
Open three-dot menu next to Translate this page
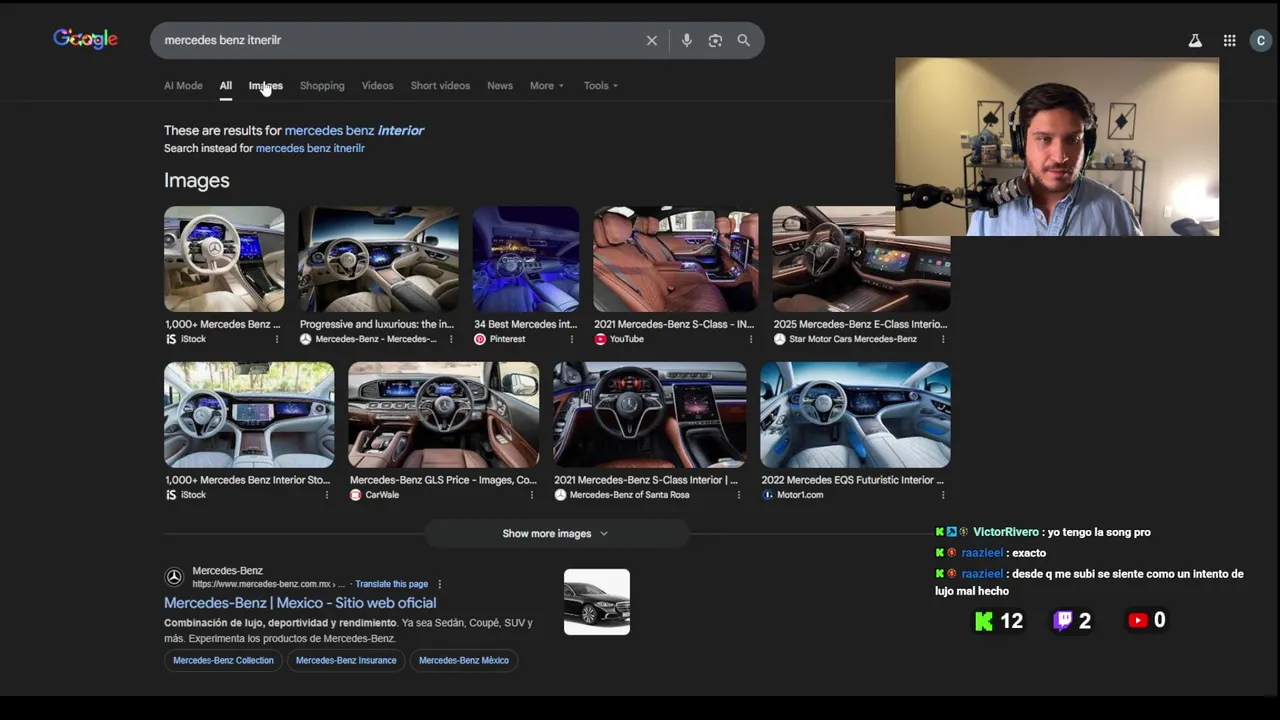[439, 584]
